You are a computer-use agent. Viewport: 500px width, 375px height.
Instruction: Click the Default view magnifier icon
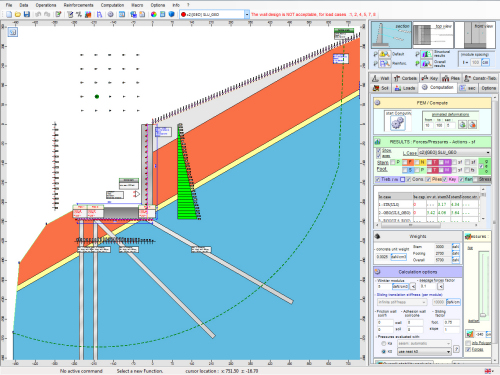pyautogui.click(x=385, y=54)
